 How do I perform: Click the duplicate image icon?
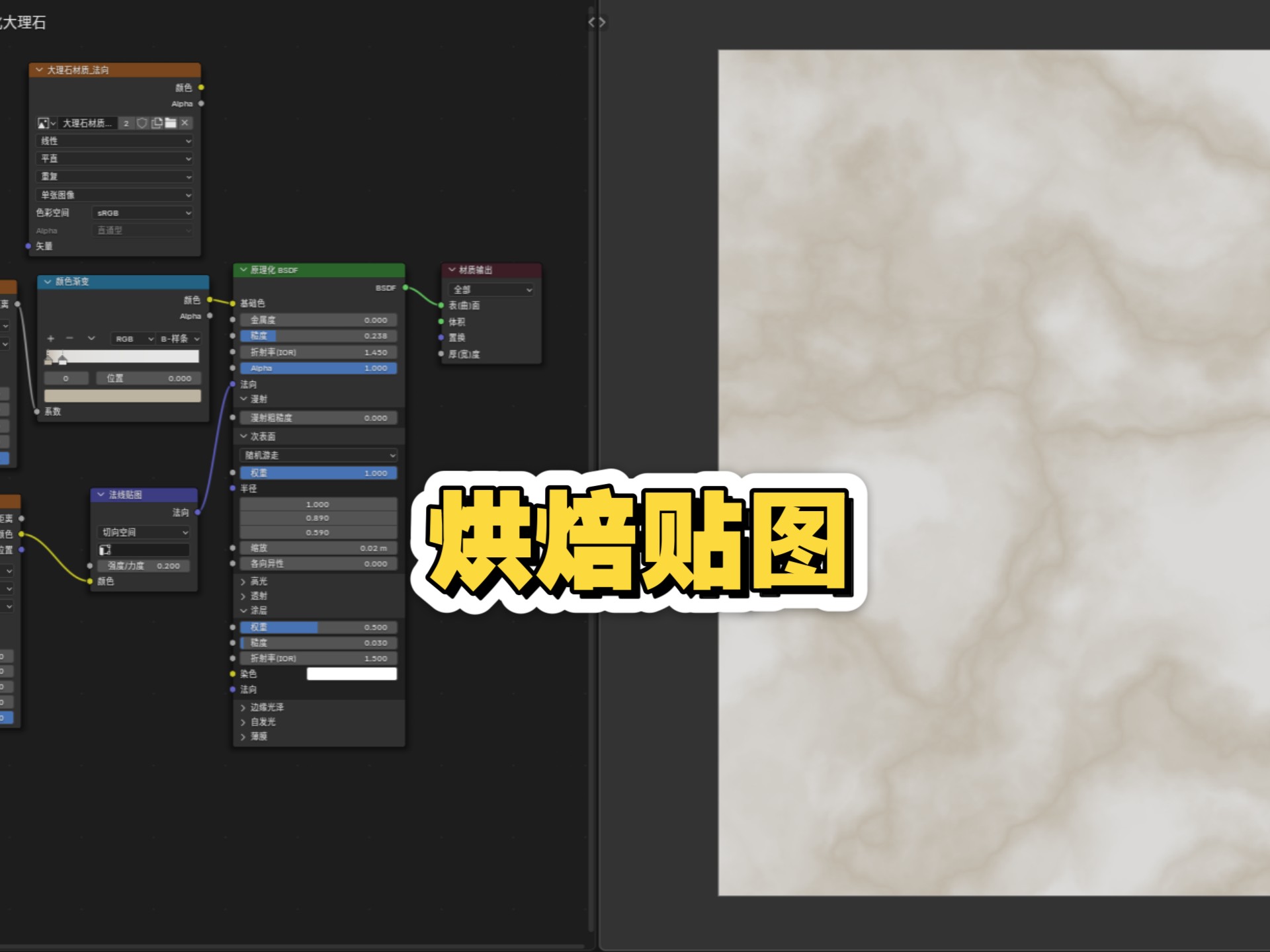[157, 123]
